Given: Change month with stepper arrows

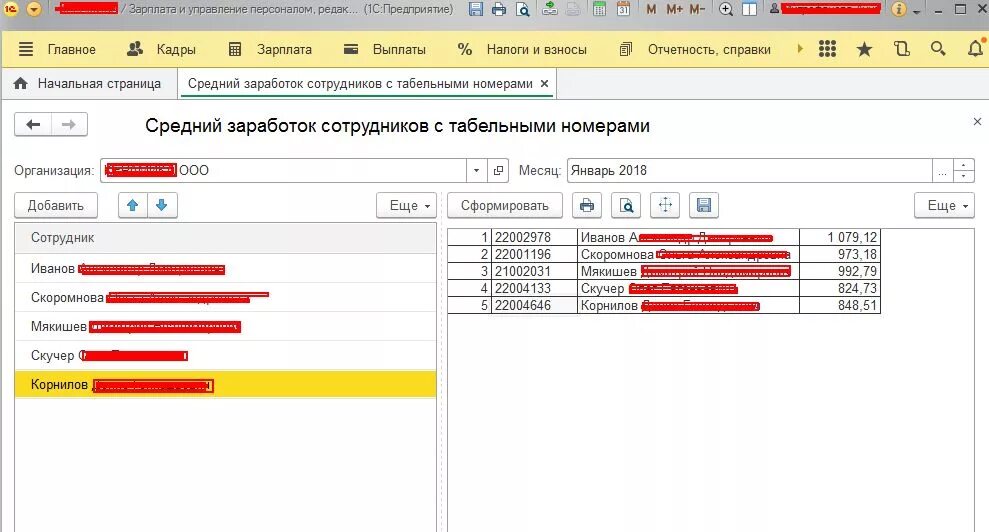Looking at the screenshot, I should coord(963,170).
